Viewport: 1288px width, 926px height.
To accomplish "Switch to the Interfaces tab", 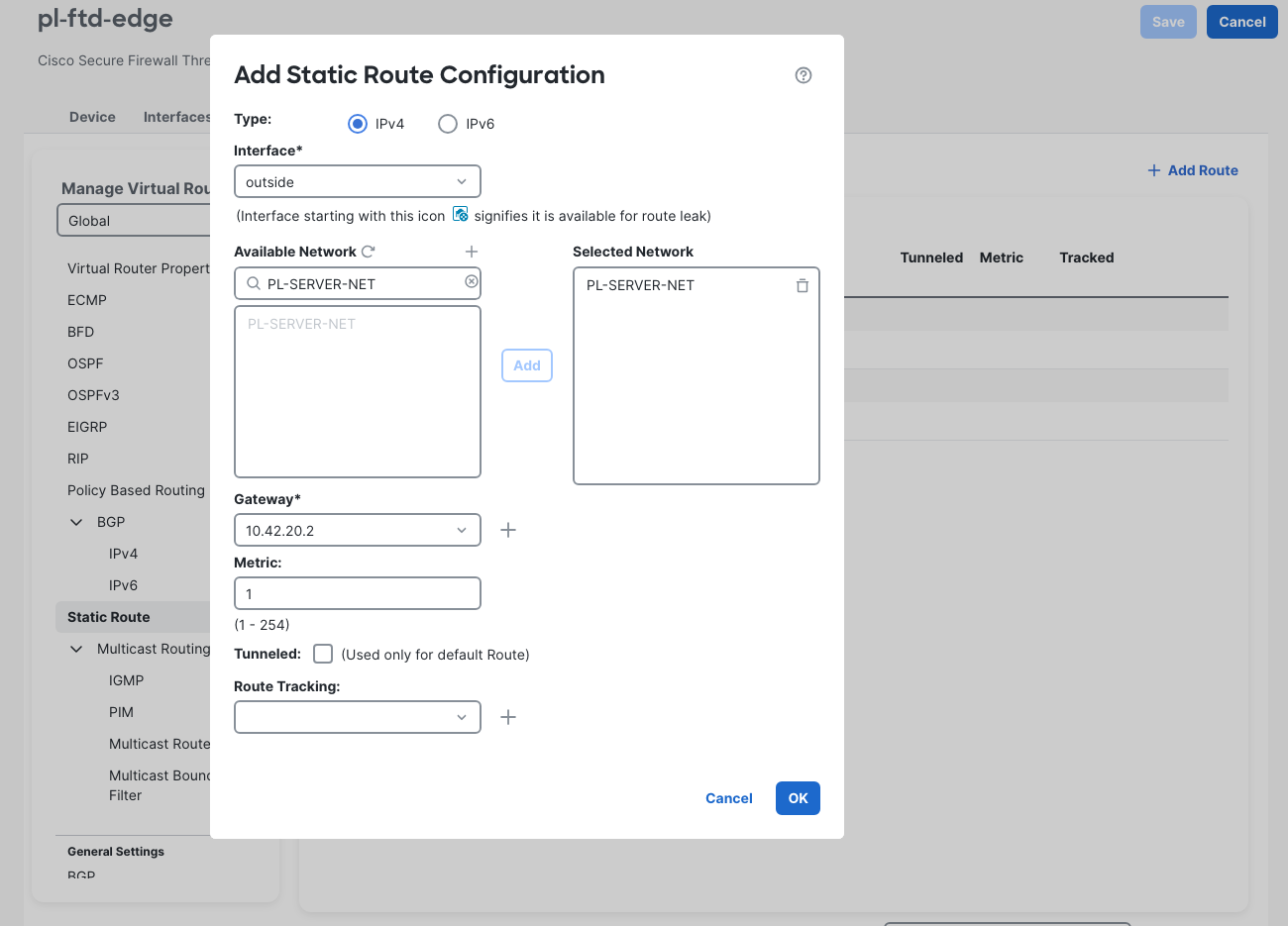I will click(176, 117).
